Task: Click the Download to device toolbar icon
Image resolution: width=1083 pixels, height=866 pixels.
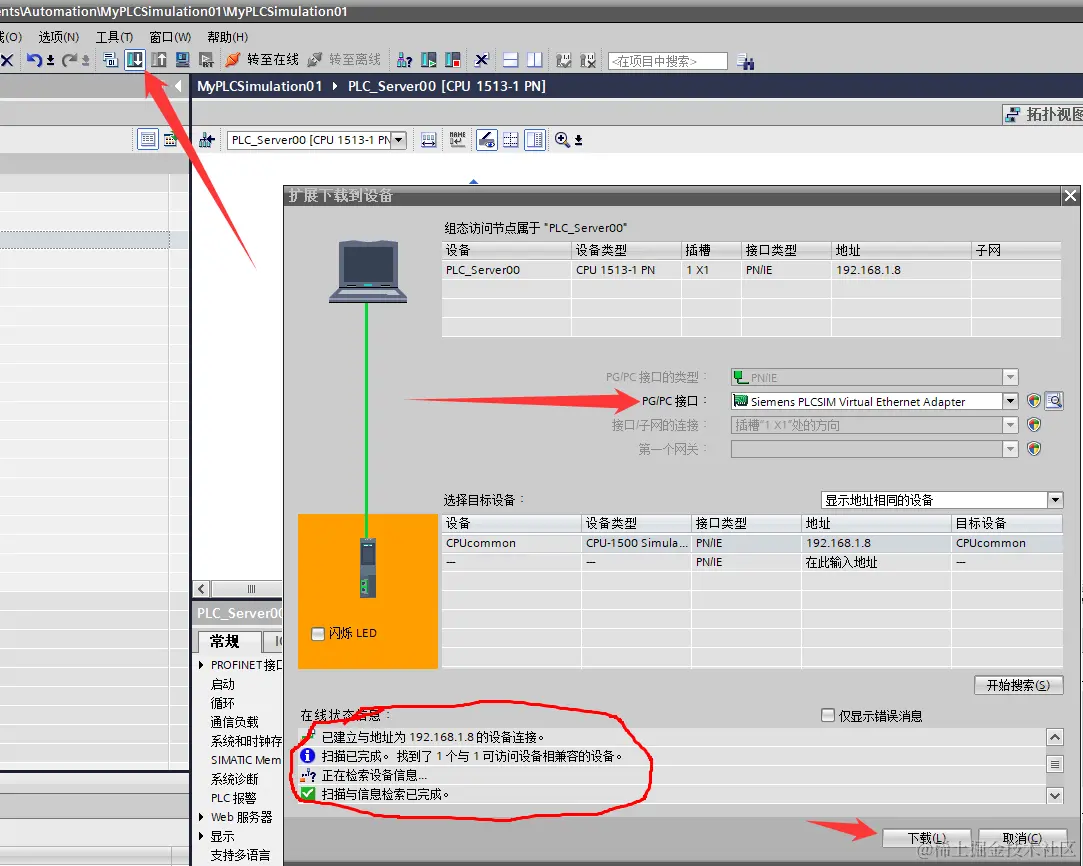Action: [135, 60]
